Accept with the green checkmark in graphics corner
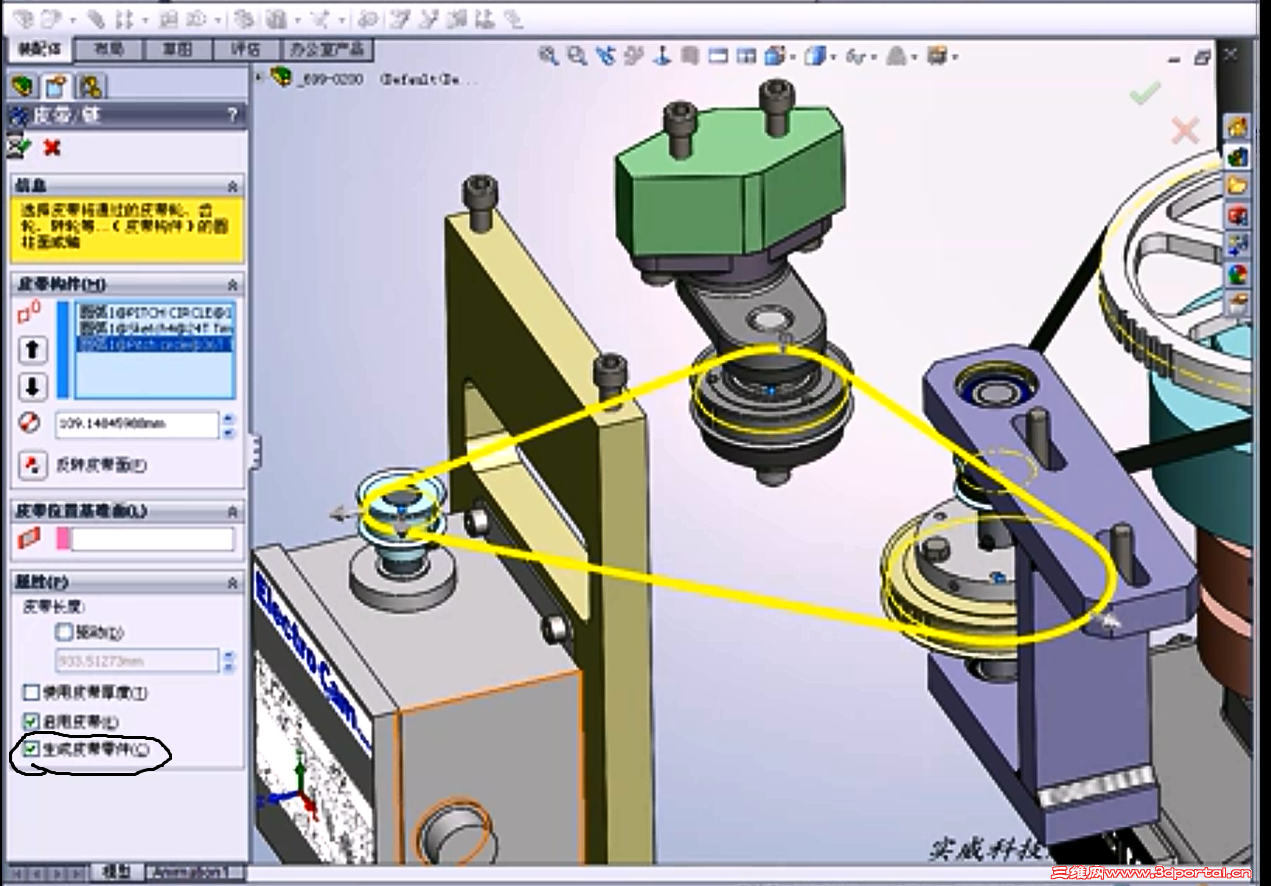The width and height of the screenshot is (1271, 886). tap(1145, 93)
